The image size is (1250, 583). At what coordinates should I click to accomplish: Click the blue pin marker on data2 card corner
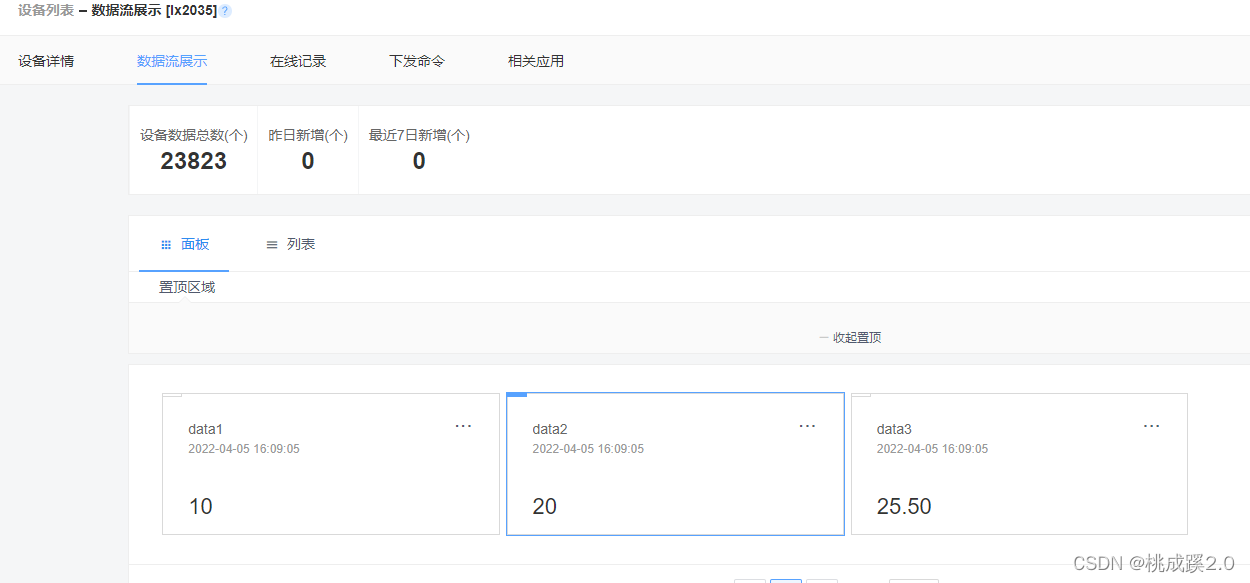516,394
